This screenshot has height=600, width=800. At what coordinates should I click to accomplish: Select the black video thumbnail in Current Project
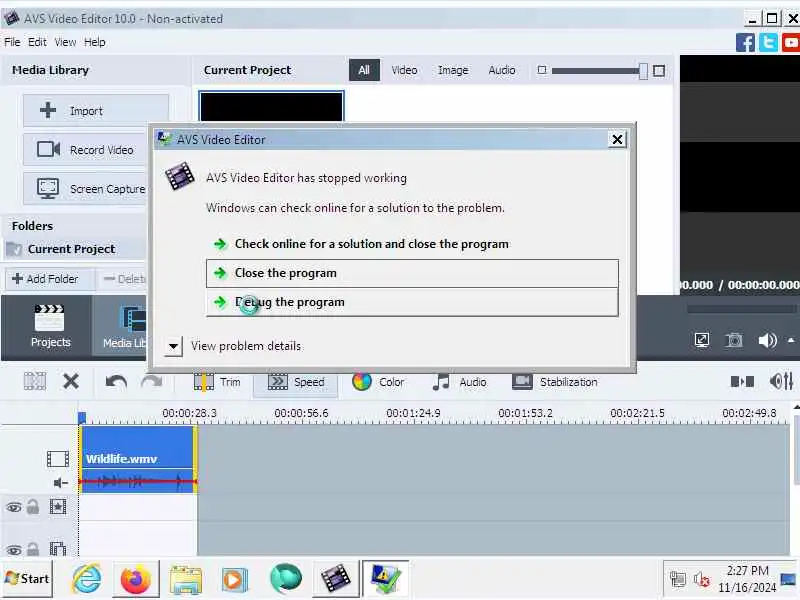(x=271, y=107)
